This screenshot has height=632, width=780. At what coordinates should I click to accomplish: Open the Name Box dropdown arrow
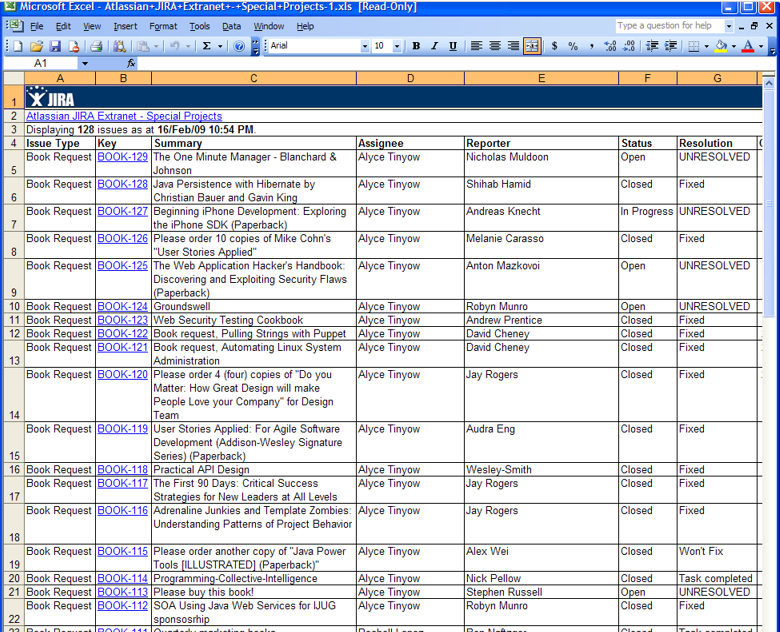point(85,63)
